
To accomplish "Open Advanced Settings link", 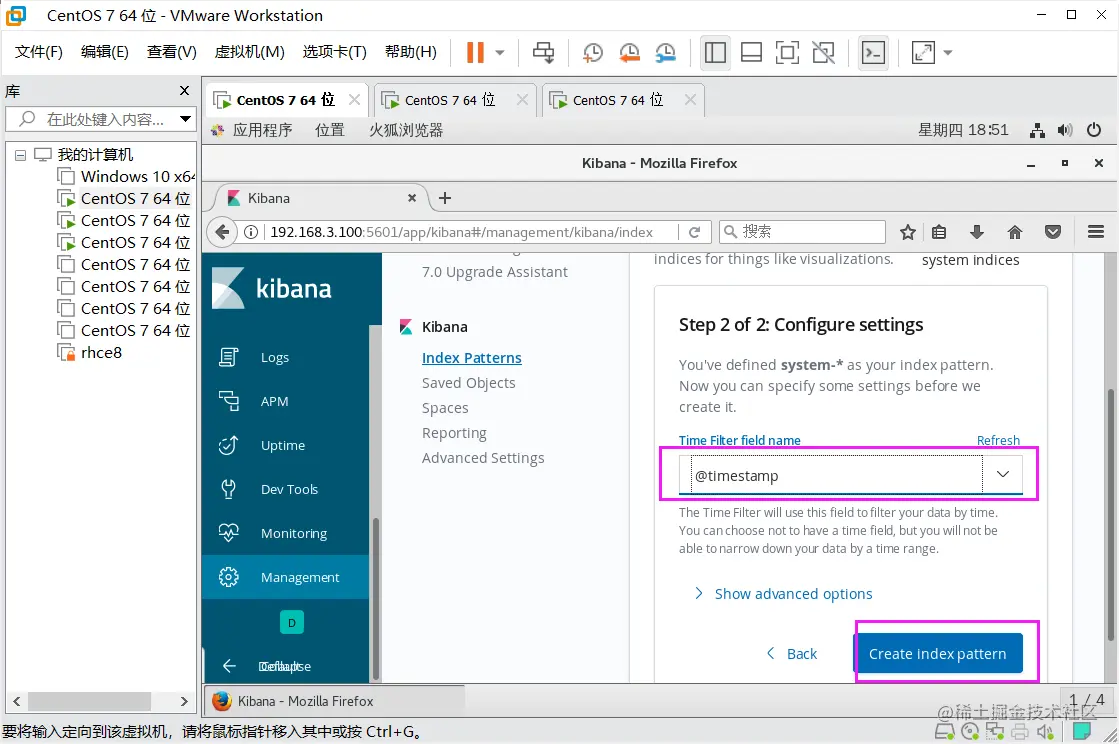I will [483, 458].
